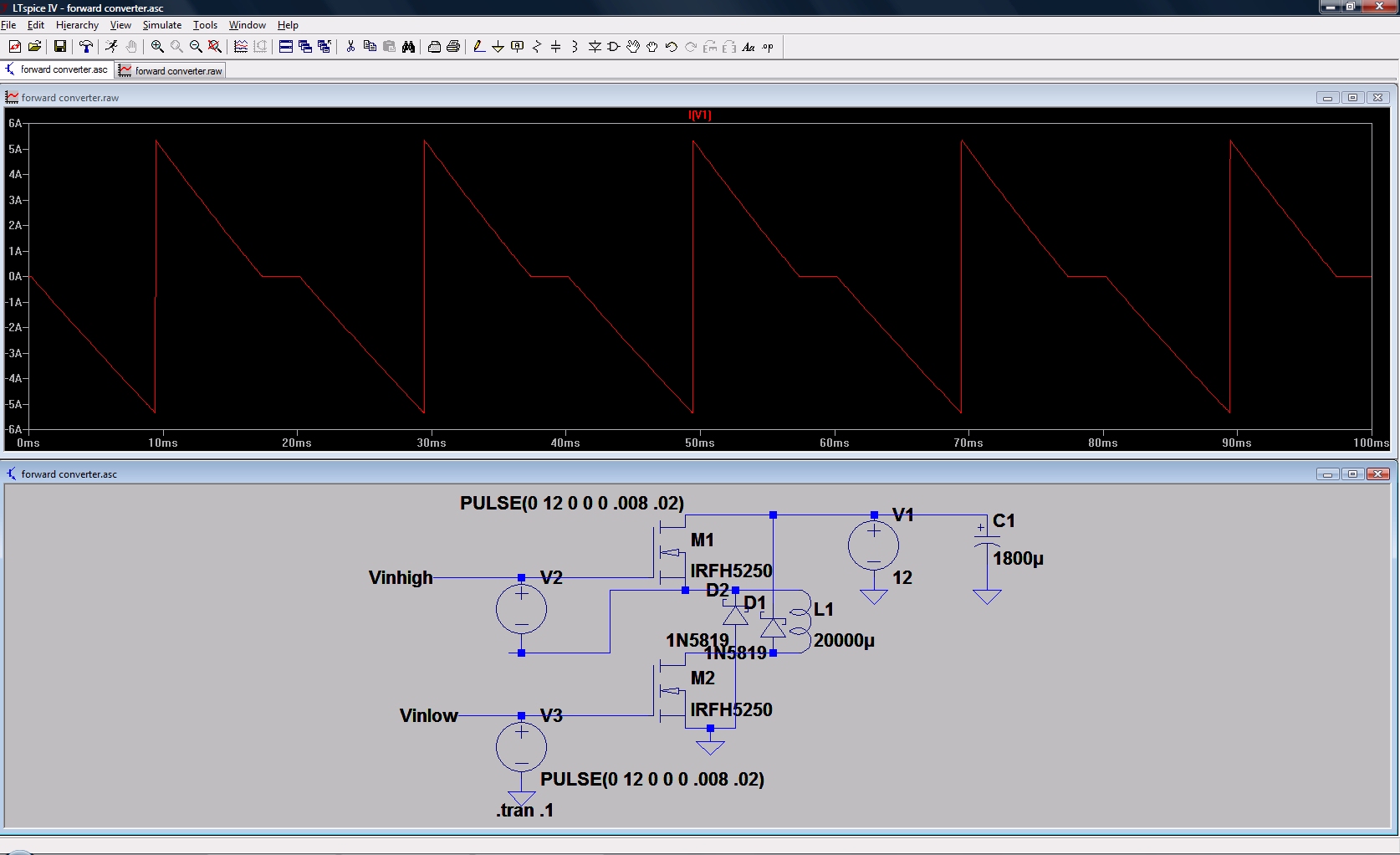The image size is (1400, 855).
Task: Click the Print printer icon
Action: point(453,47)
